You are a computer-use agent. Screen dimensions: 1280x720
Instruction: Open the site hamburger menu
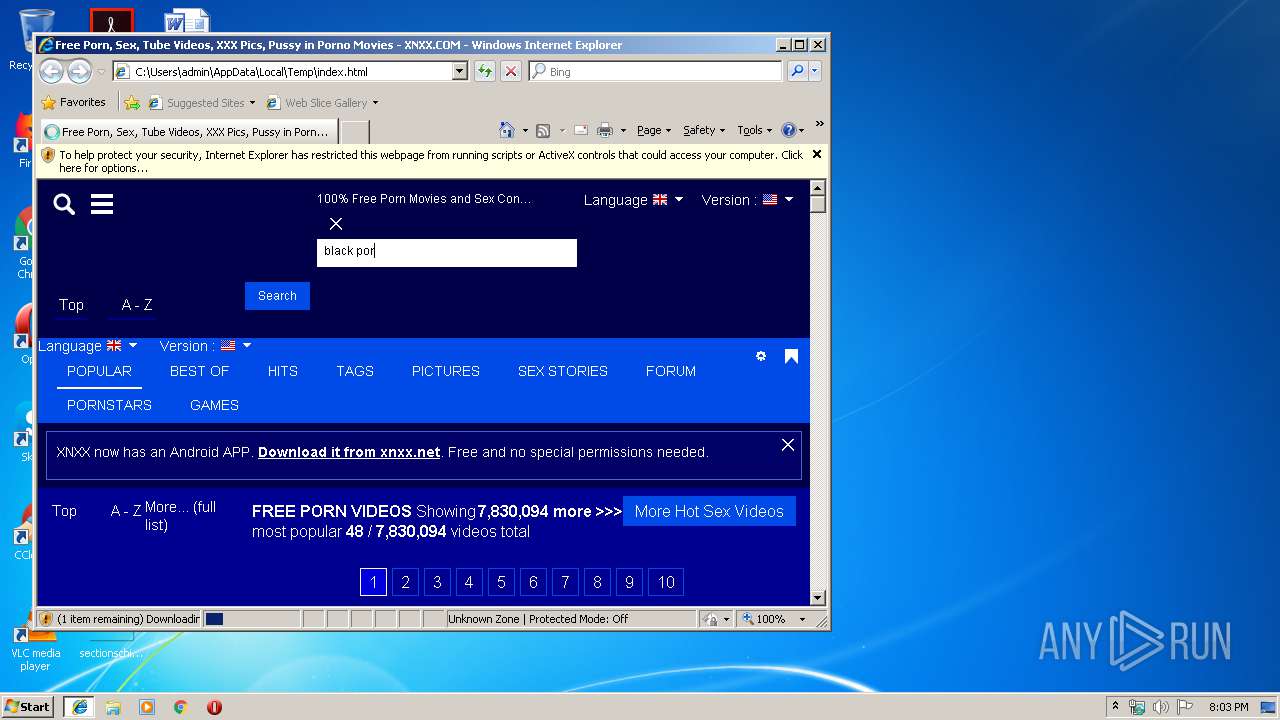(102, 204)
